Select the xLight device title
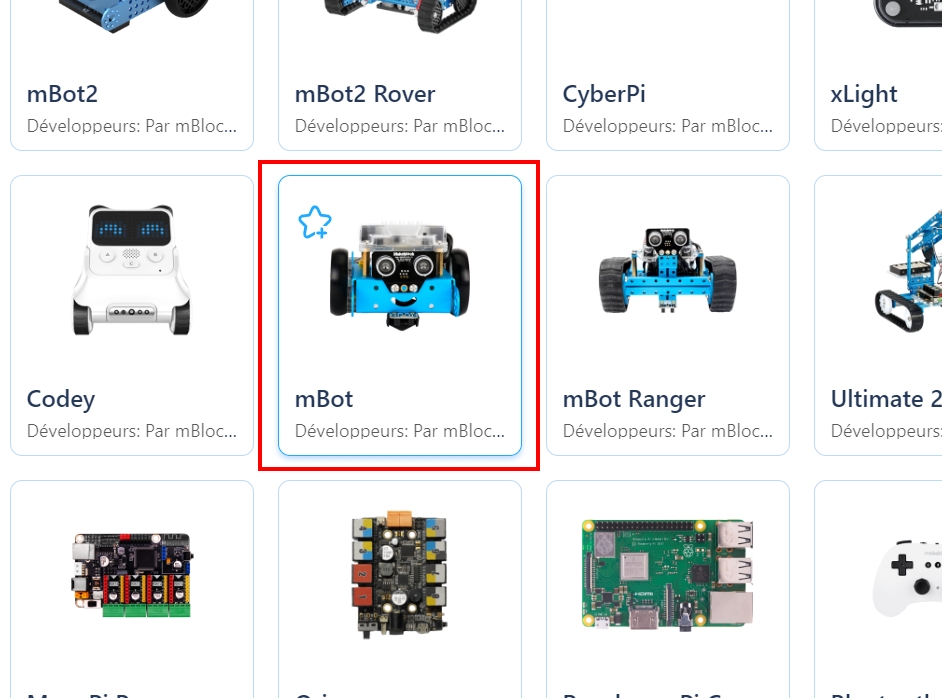This screenshot has height=698, width=942. [863, 94]
